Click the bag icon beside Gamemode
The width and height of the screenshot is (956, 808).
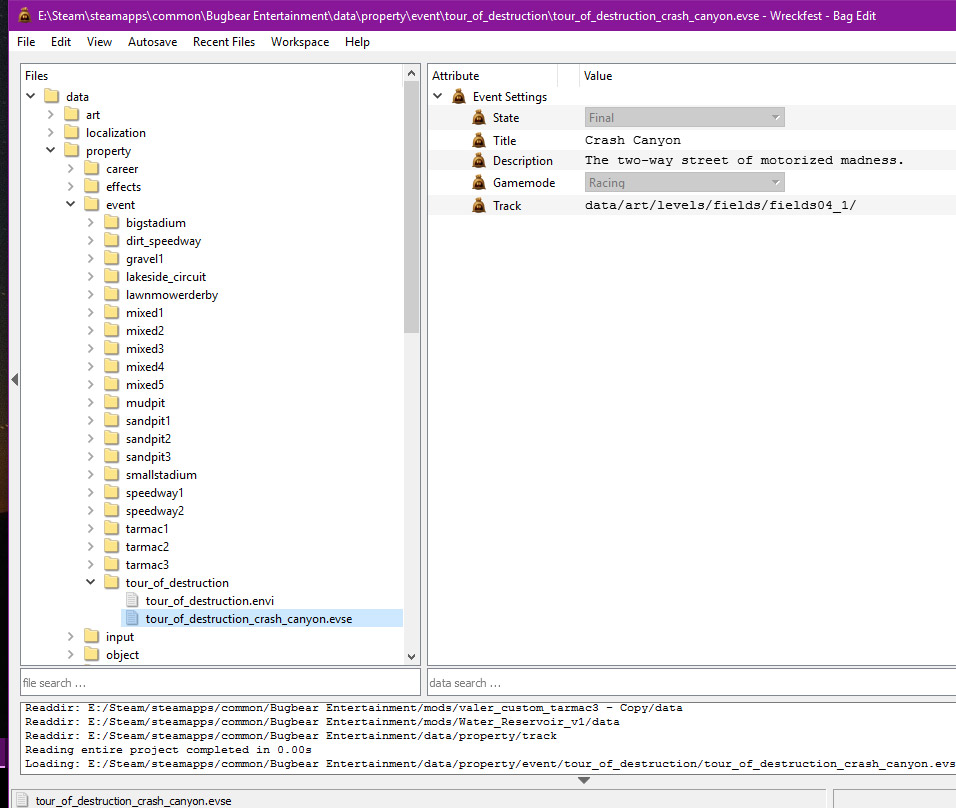pos(479,182)
